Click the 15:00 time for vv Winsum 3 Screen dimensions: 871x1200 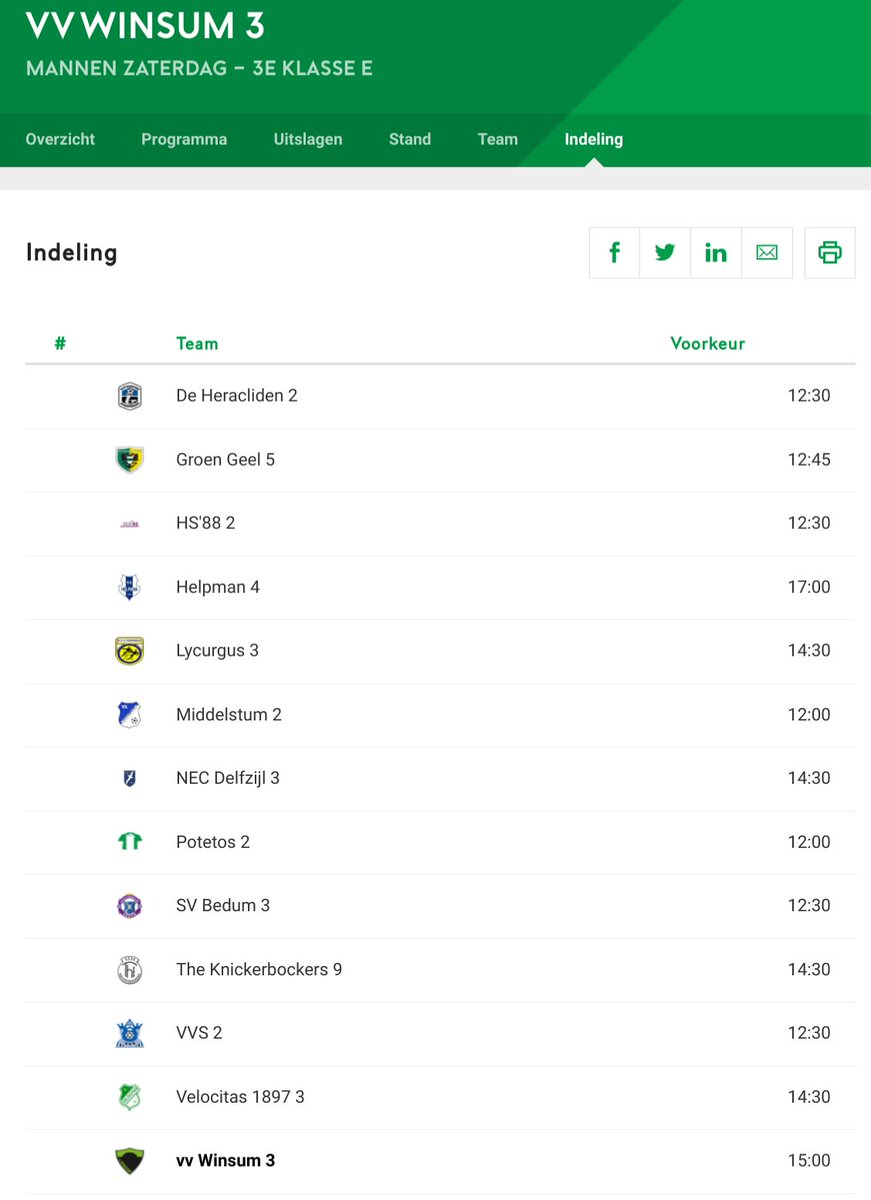point(809,1161)
